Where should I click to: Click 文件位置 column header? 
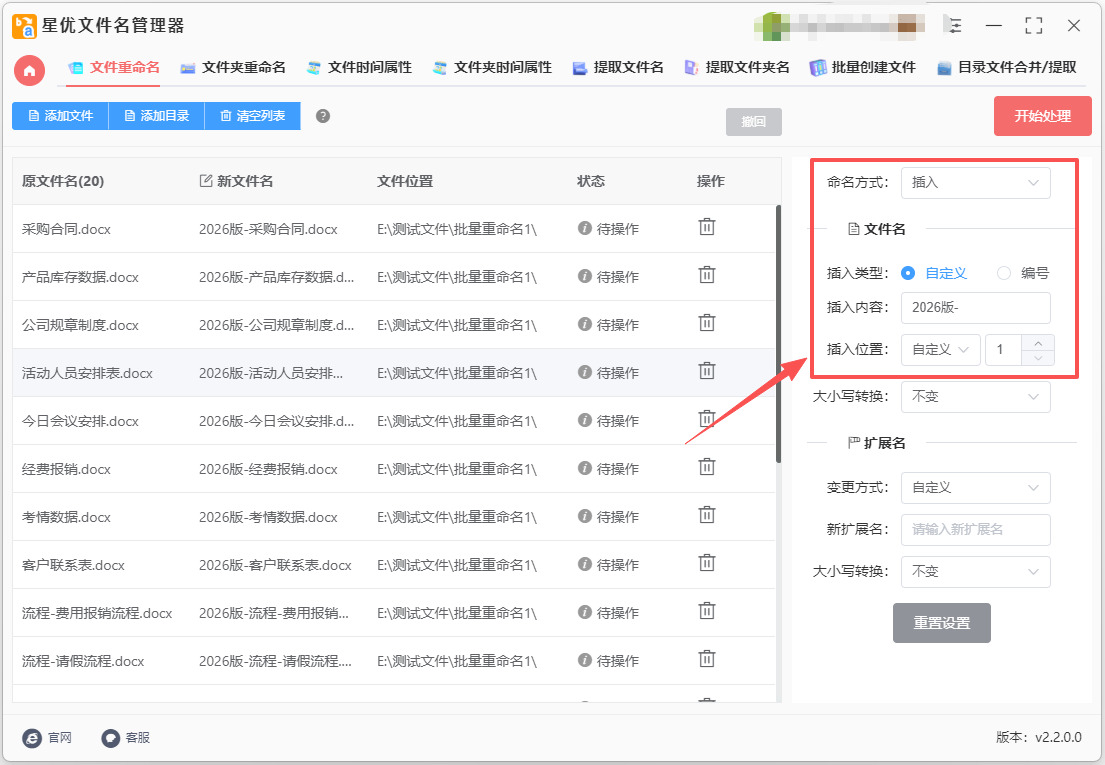point(405,181)
